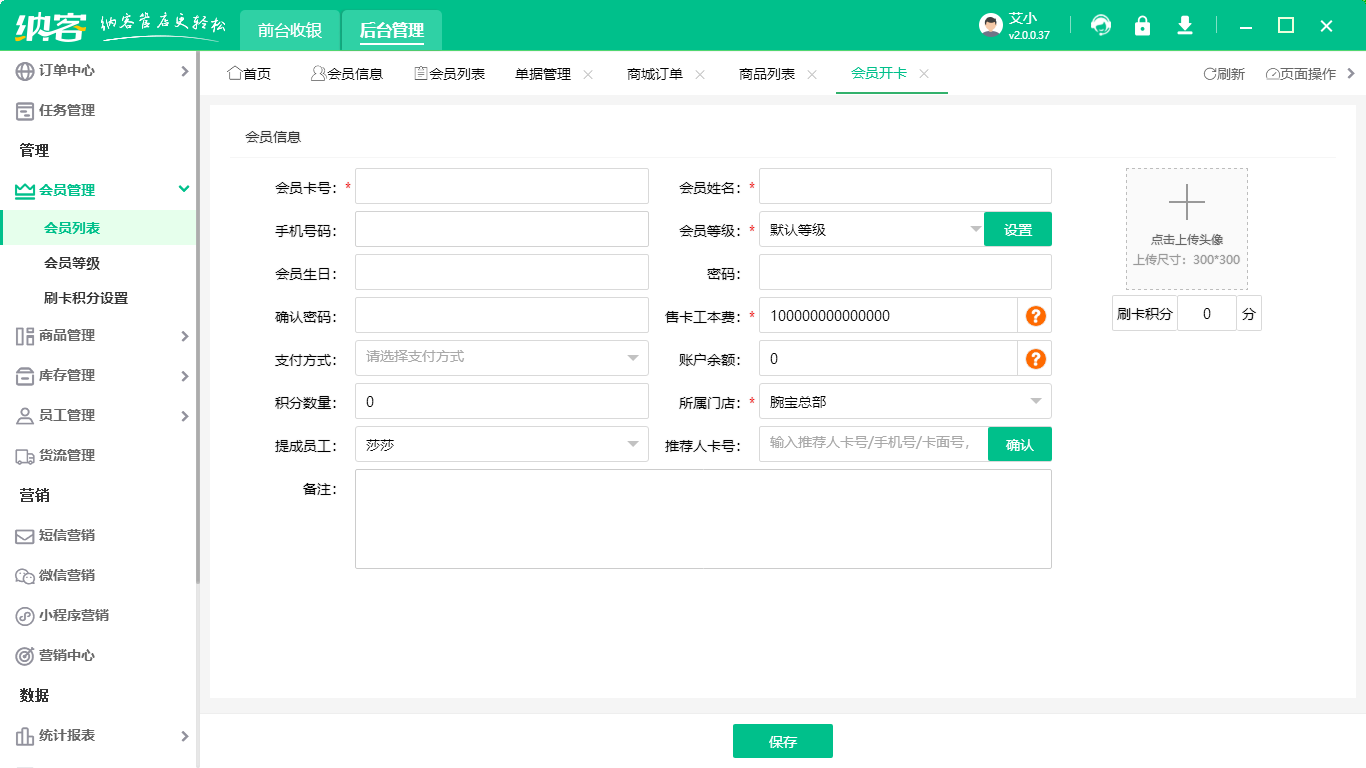The image size is (1366, 768).
Task: Collapse the 会员管理 sidebar section
Action: coord(183,189)
